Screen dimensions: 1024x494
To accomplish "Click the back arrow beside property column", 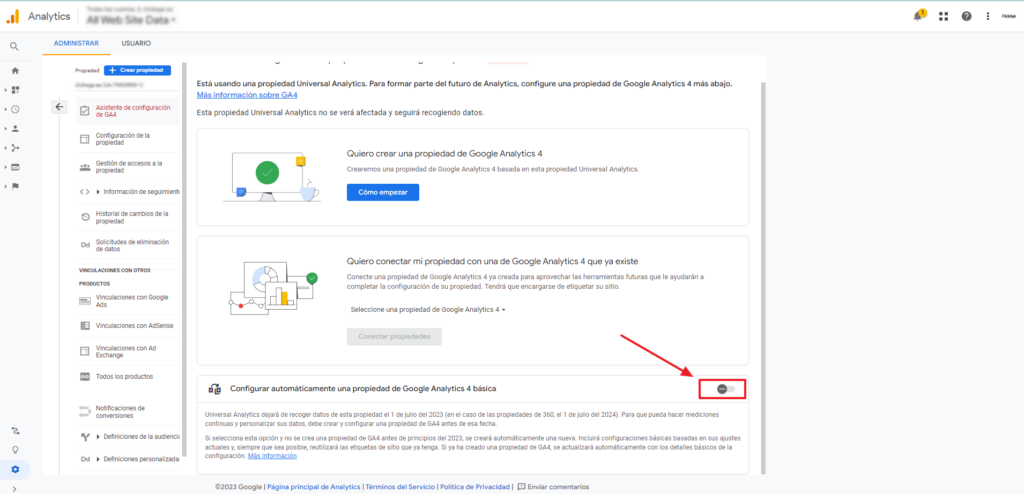I will (x=59, y=106).
